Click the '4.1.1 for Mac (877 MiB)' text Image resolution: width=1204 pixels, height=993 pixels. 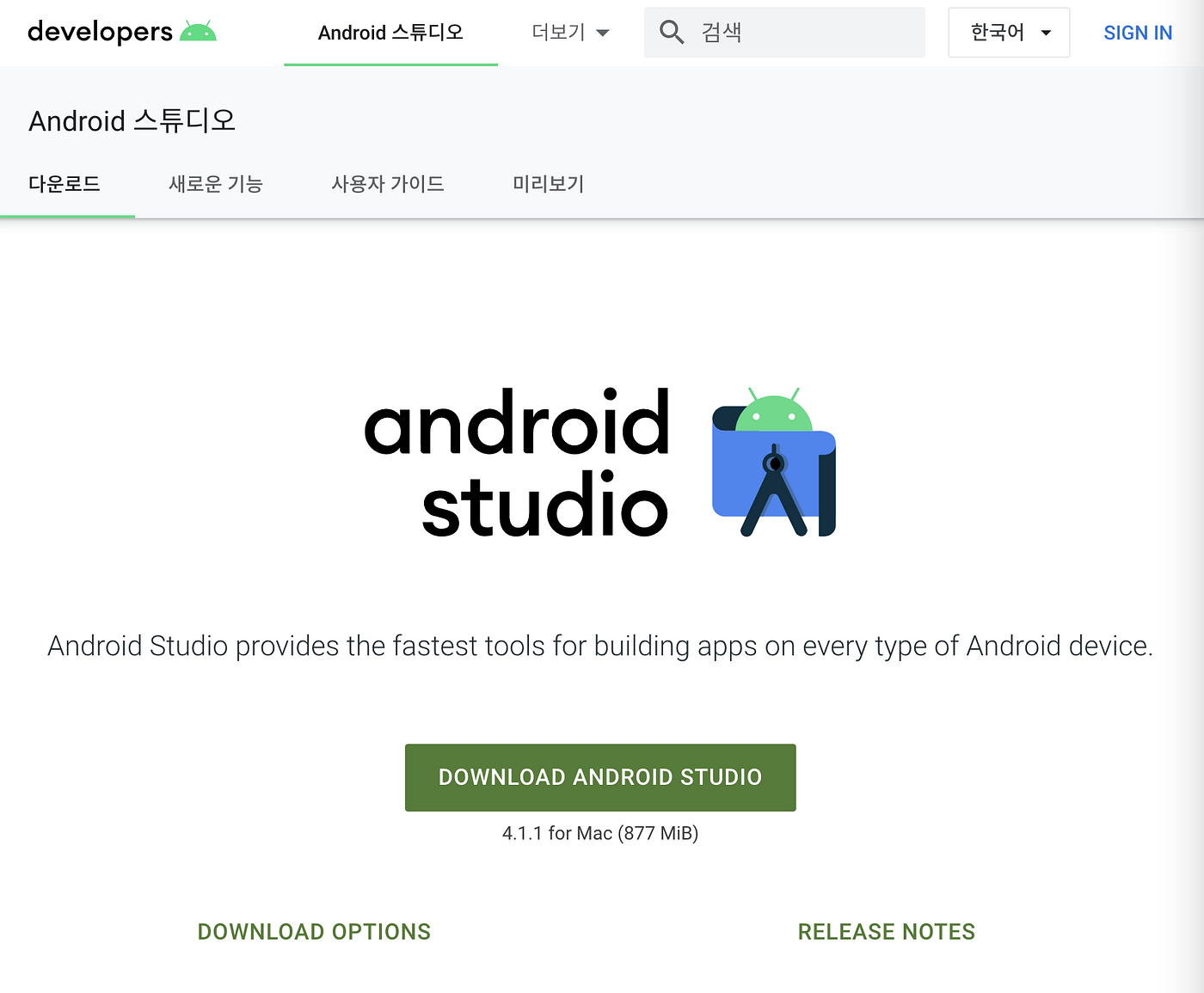600,833
